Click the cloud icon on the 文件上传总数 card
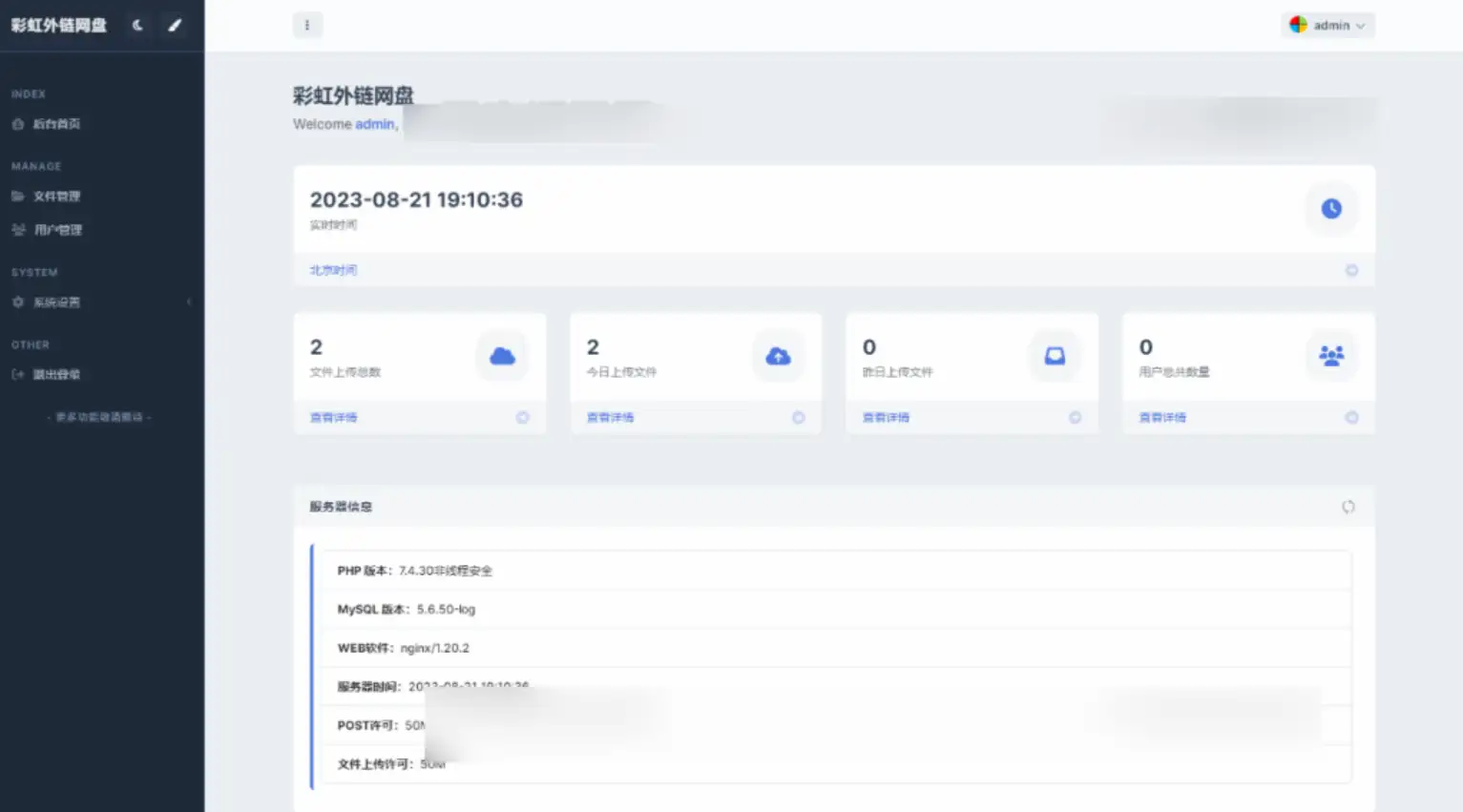1463x812 pixels. click(x=502, y=356)
